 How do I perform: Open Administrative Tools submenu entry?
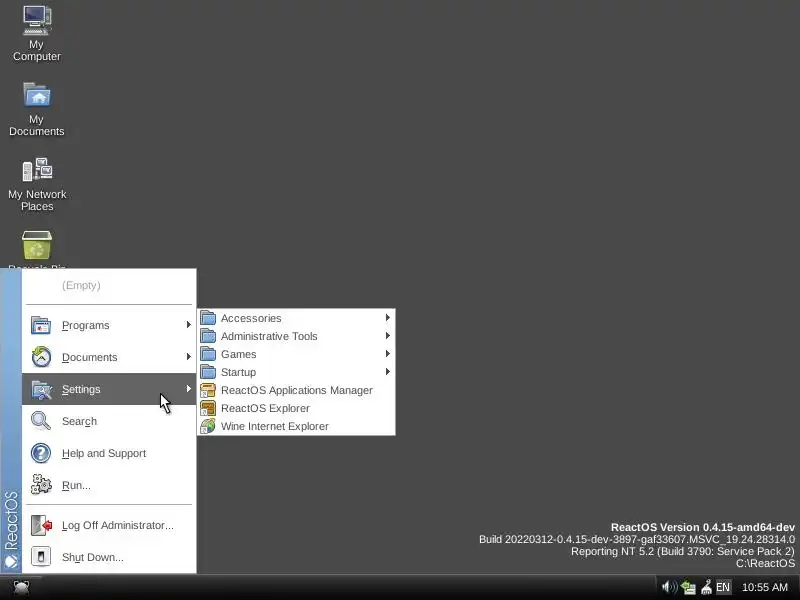pos(296,336)
